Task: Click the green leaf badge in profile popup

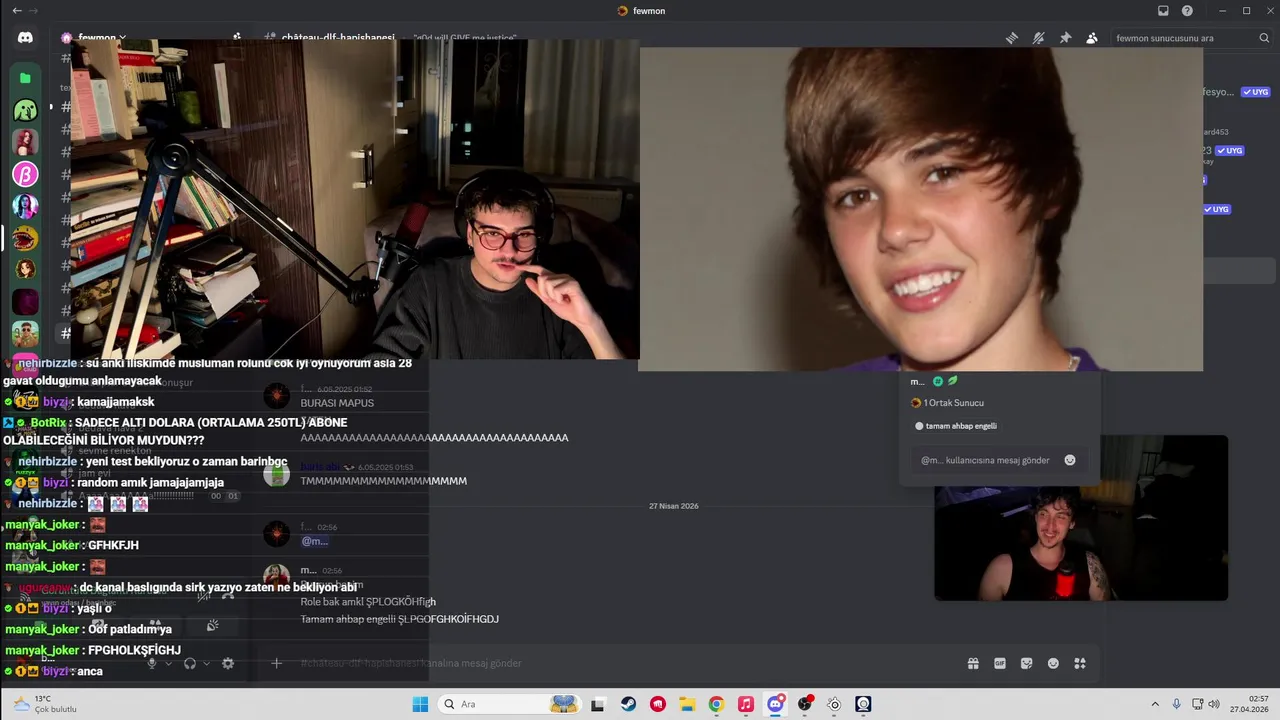Action: (x=953, y=381)
